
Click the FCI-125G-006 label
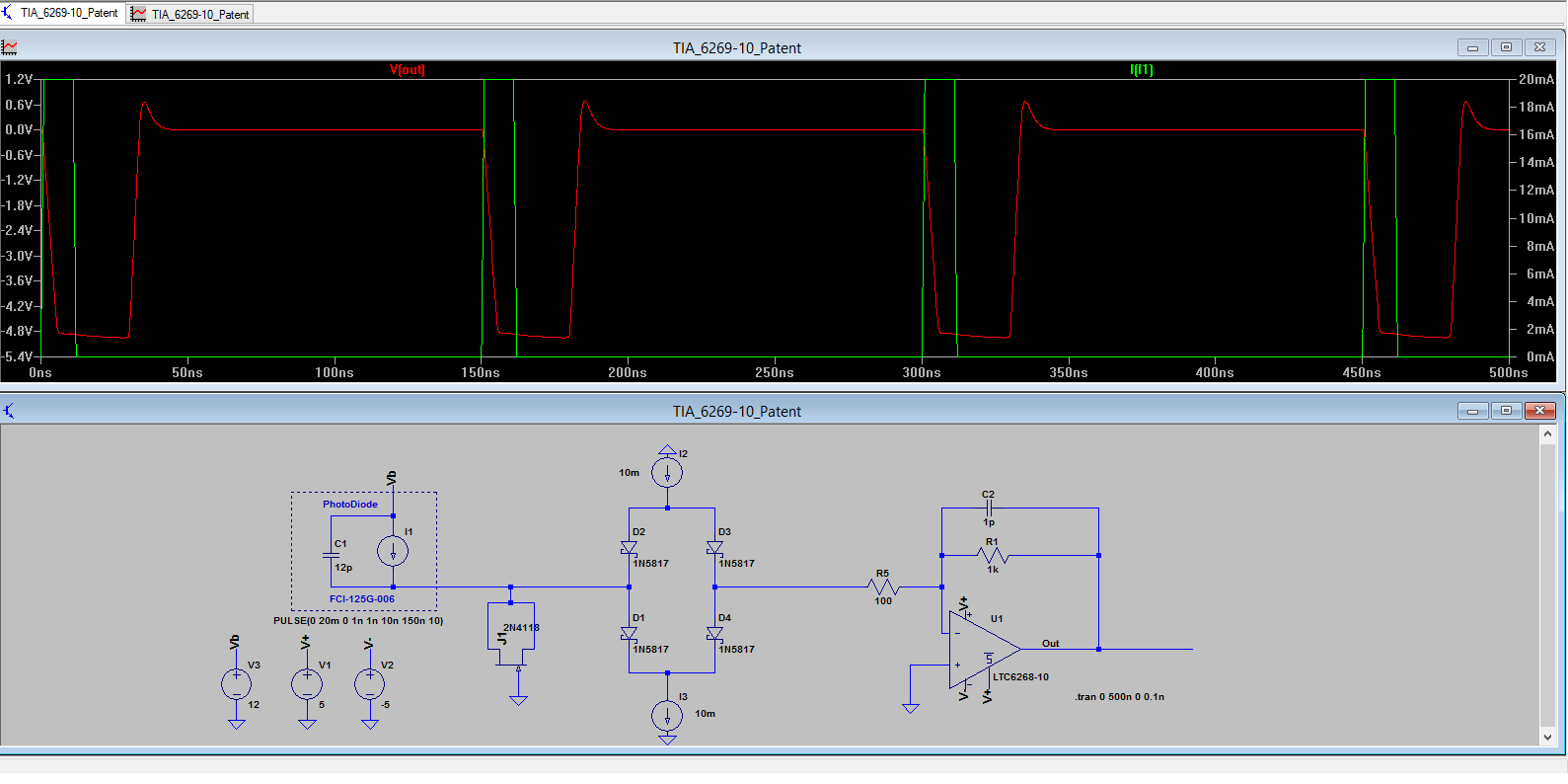(361, 599)
